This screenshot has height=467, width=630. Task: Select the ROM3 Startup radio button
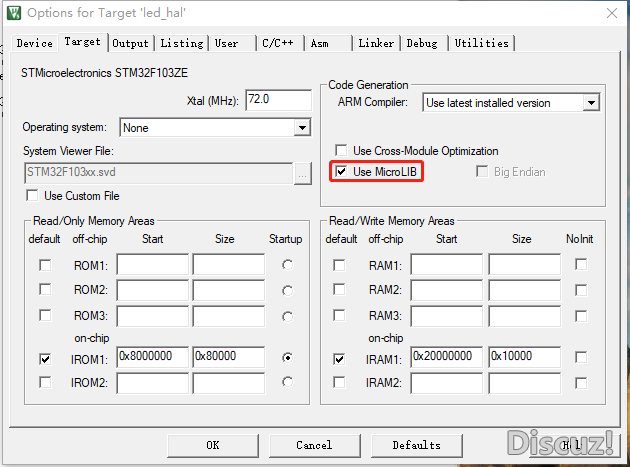(287, 317)
